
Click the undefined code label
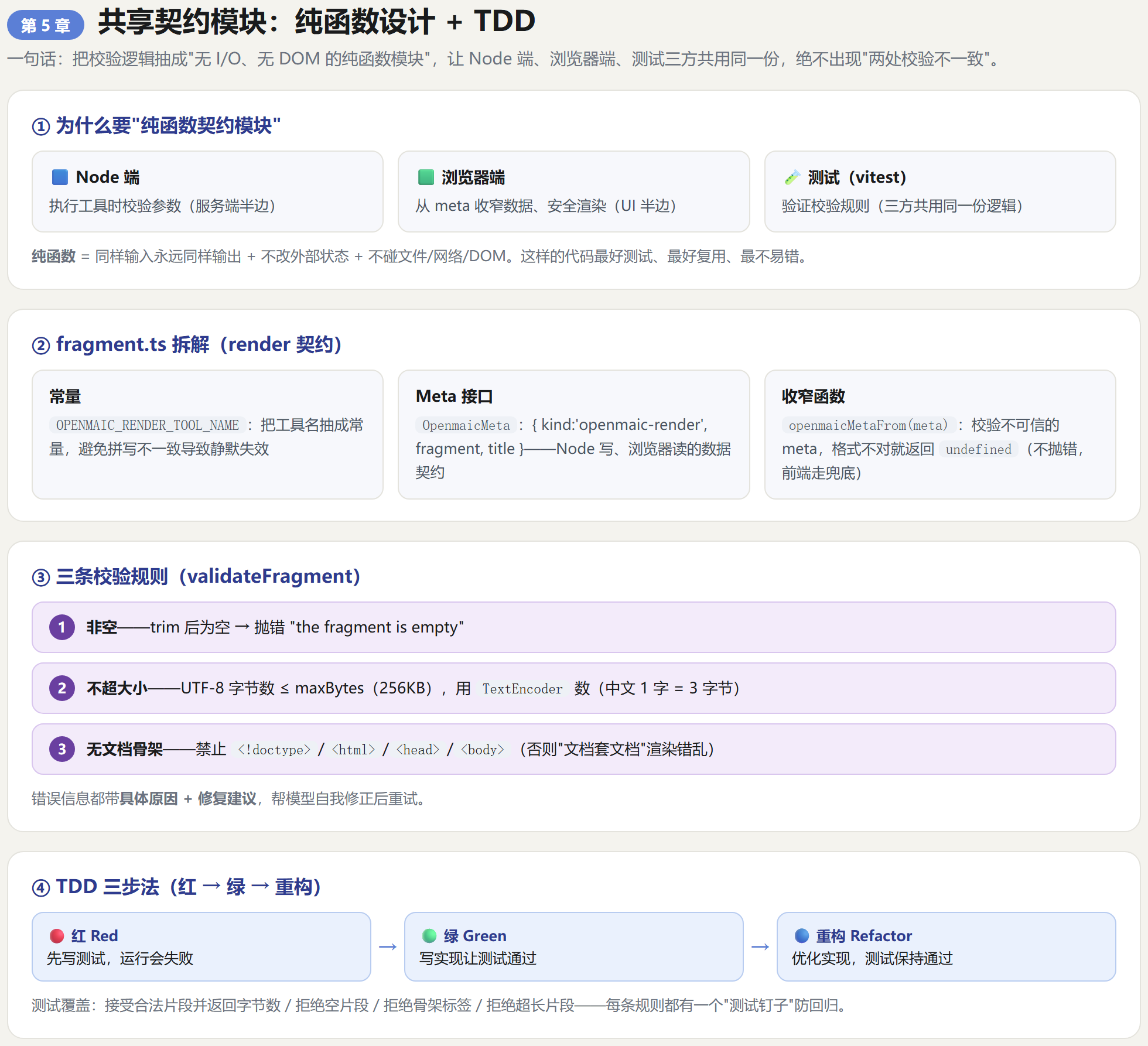(x=979, y=449)
